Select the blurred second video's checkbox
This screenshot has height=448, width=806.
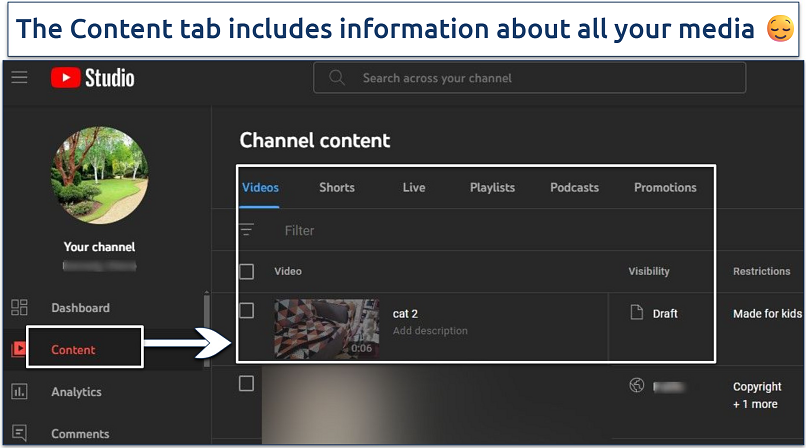[x=246, y=384]
